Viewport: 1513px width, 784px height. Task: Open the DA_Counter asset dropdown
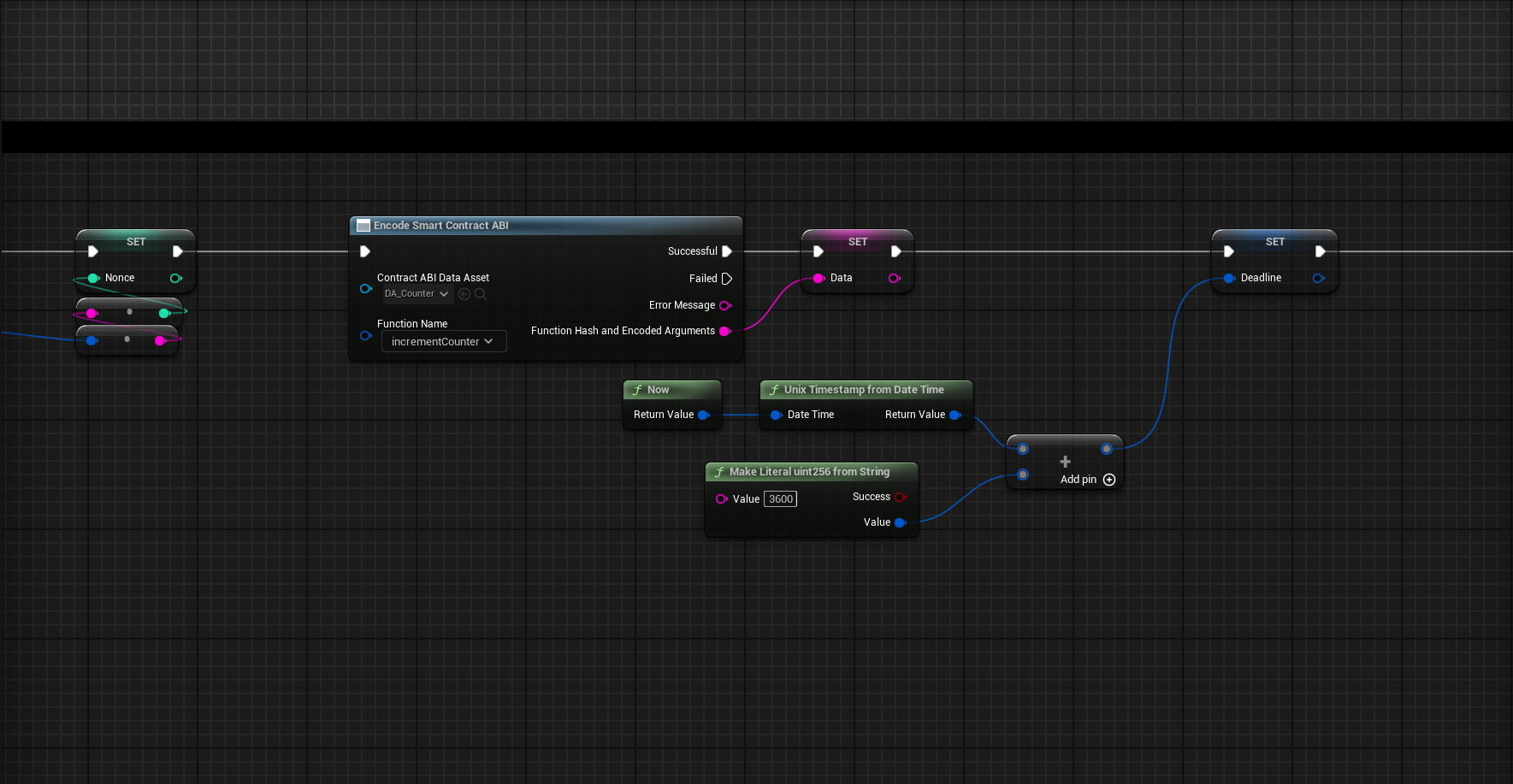(x=417, y=294)
